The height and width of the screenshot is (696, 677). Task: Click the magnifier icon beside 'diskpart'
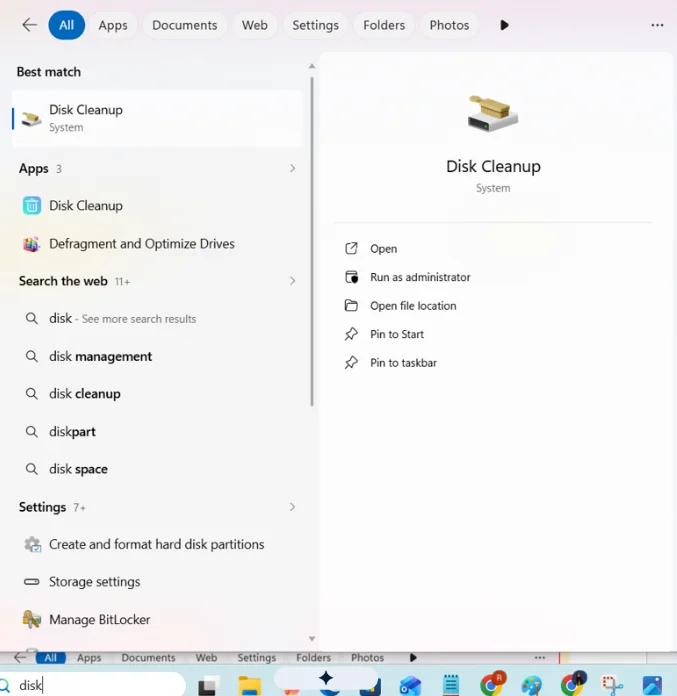[32, 431]
